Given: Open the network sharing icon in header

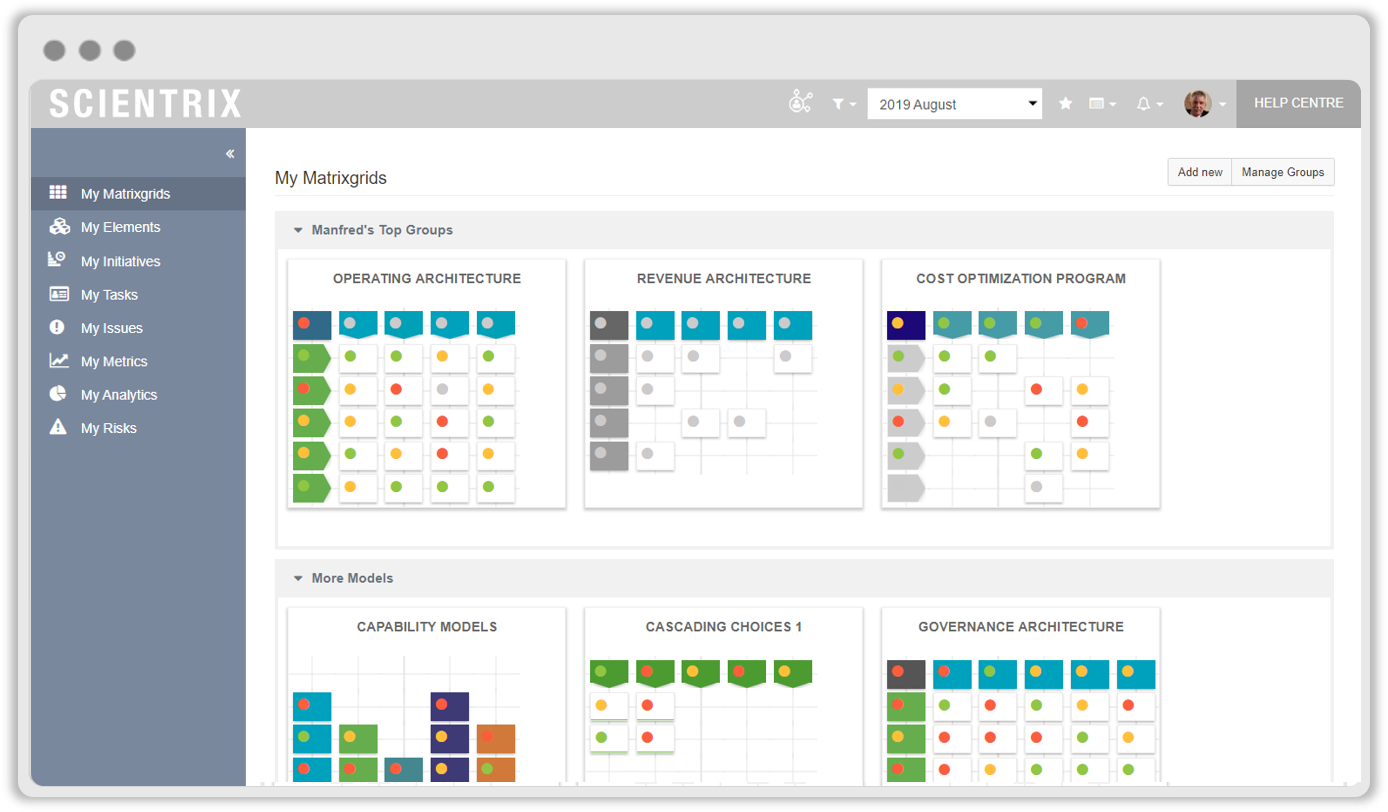Looking at the screenshot, I should pyautogui.click(x=801, y=103).
